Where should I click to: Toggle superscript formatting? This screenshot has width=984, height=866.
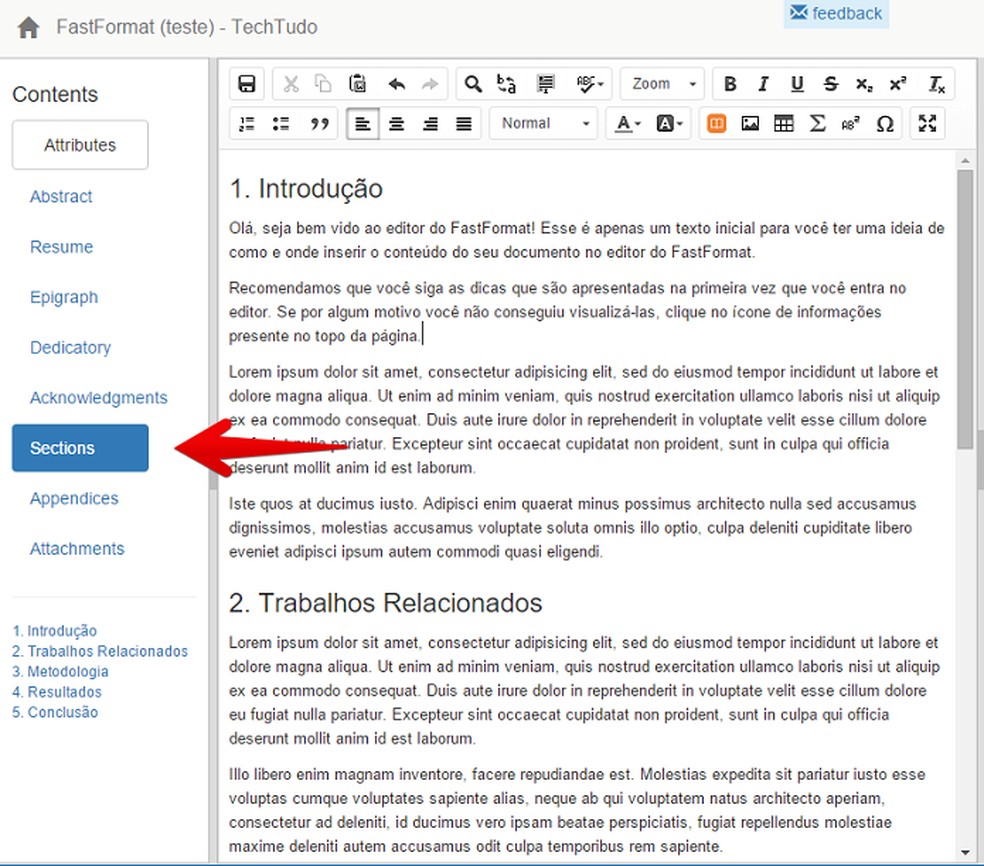(898, 84)
